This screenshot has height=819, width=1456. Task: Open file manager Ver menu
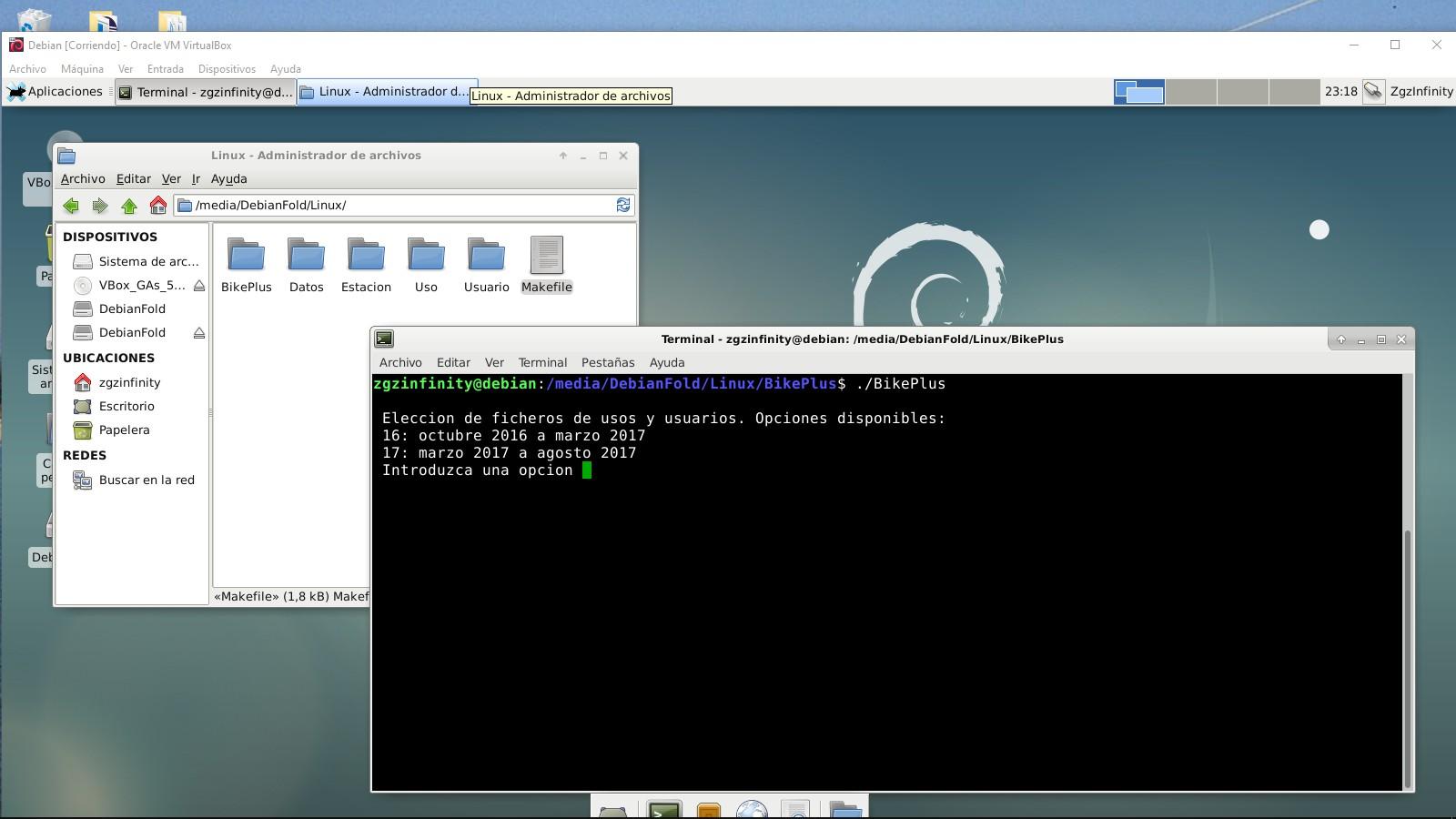point(171,179)
